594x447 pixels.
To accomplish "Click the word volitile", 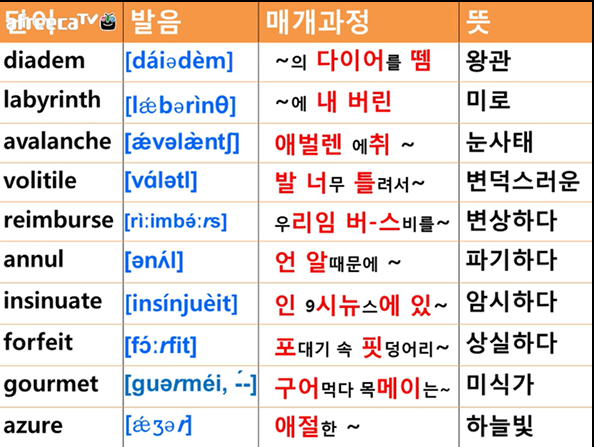I will [x=40, y=181].
